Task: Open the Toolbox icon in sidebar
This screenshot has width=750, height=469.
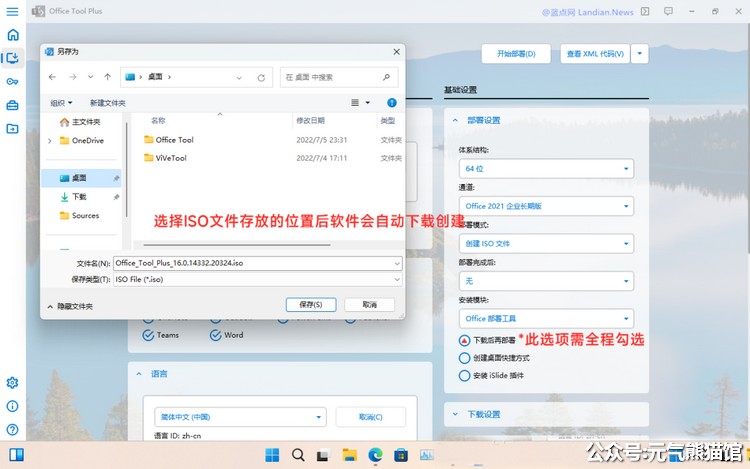Action: pos(12,105)
